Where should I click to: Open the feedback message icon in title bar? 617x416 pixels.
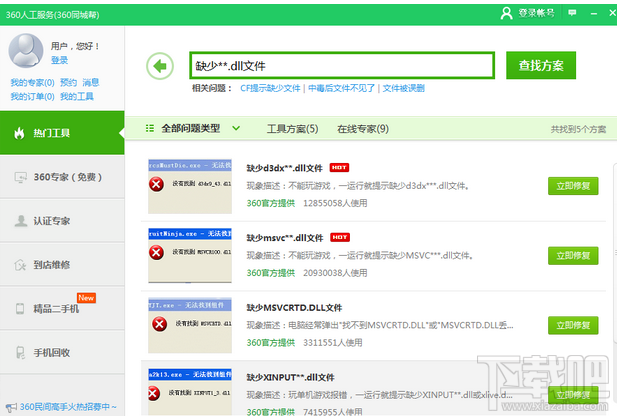coord(572,13)
